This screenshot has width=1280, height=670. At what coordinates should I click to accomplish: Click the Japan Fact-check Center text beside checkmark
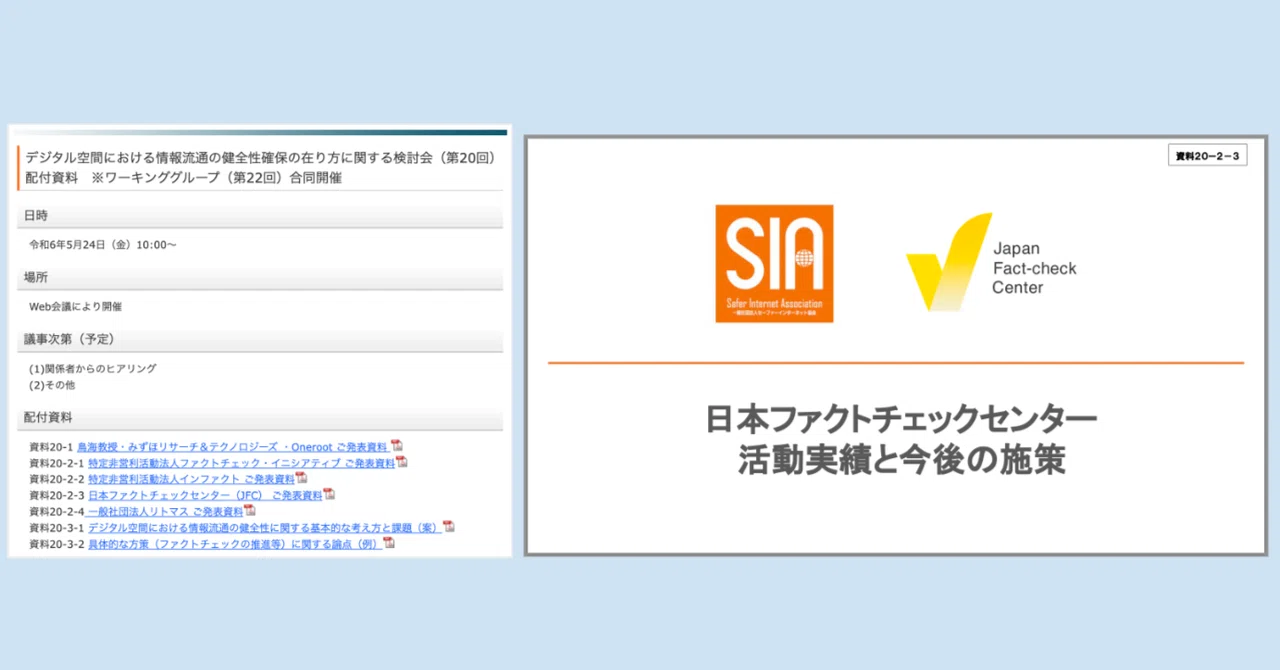[x=1034, y=268]
